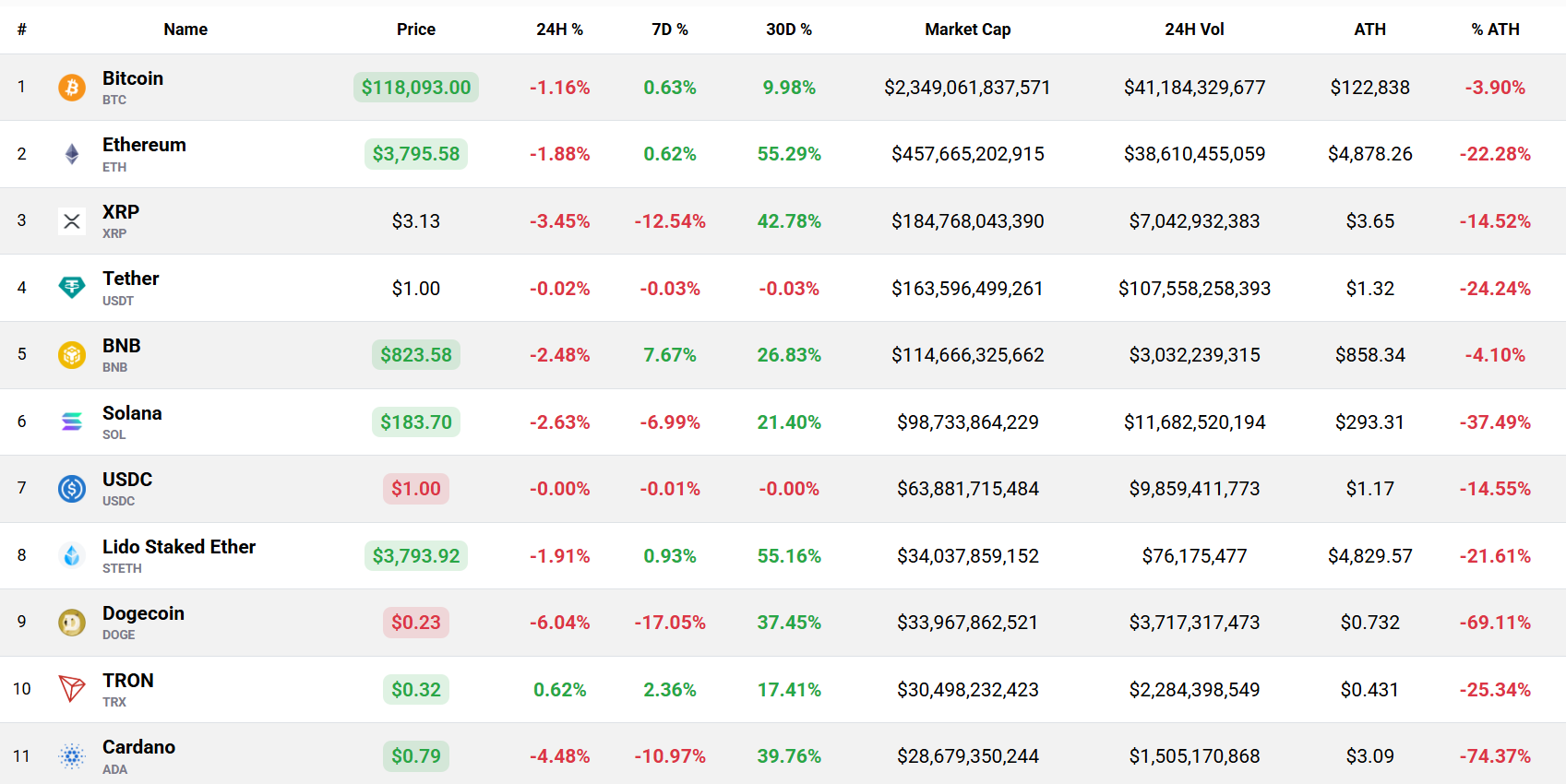The height and width of the screenshot is (784, 1566).
Task: Click the Cardano logo icon
Action: tap(72, 756)
